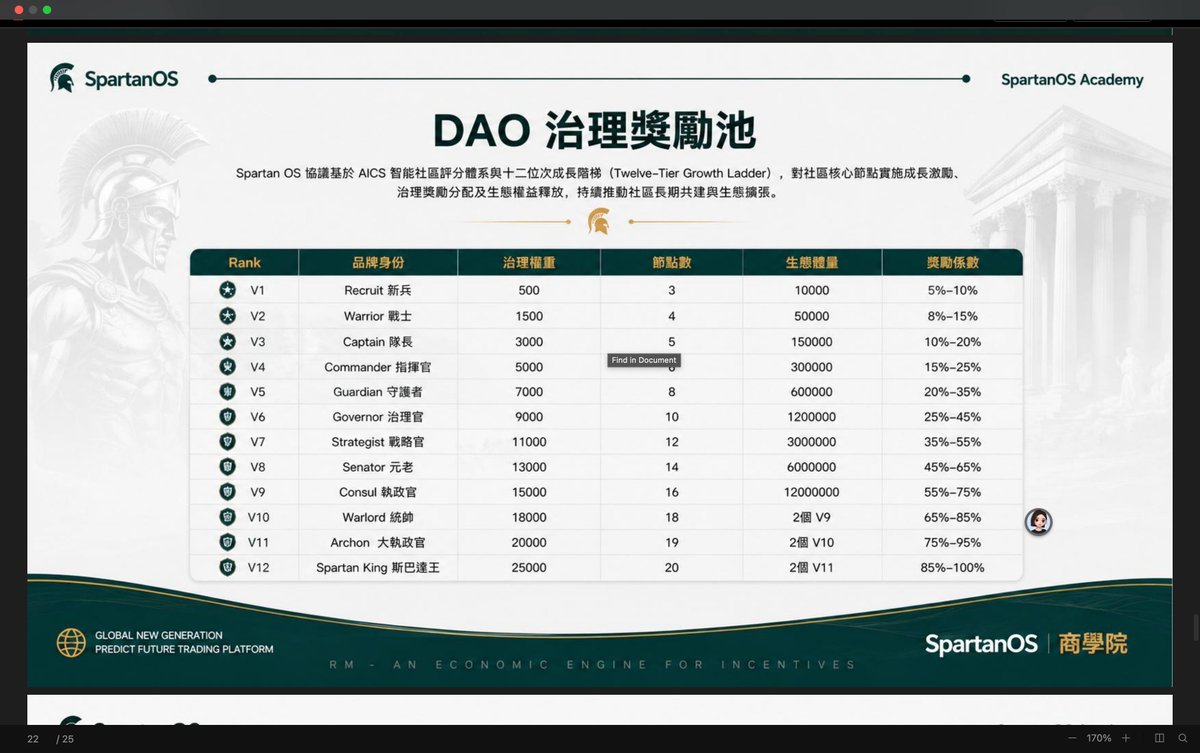1200x753 pixels.
Task: Click the current page number field showing 22
Action: pos(33,739)
